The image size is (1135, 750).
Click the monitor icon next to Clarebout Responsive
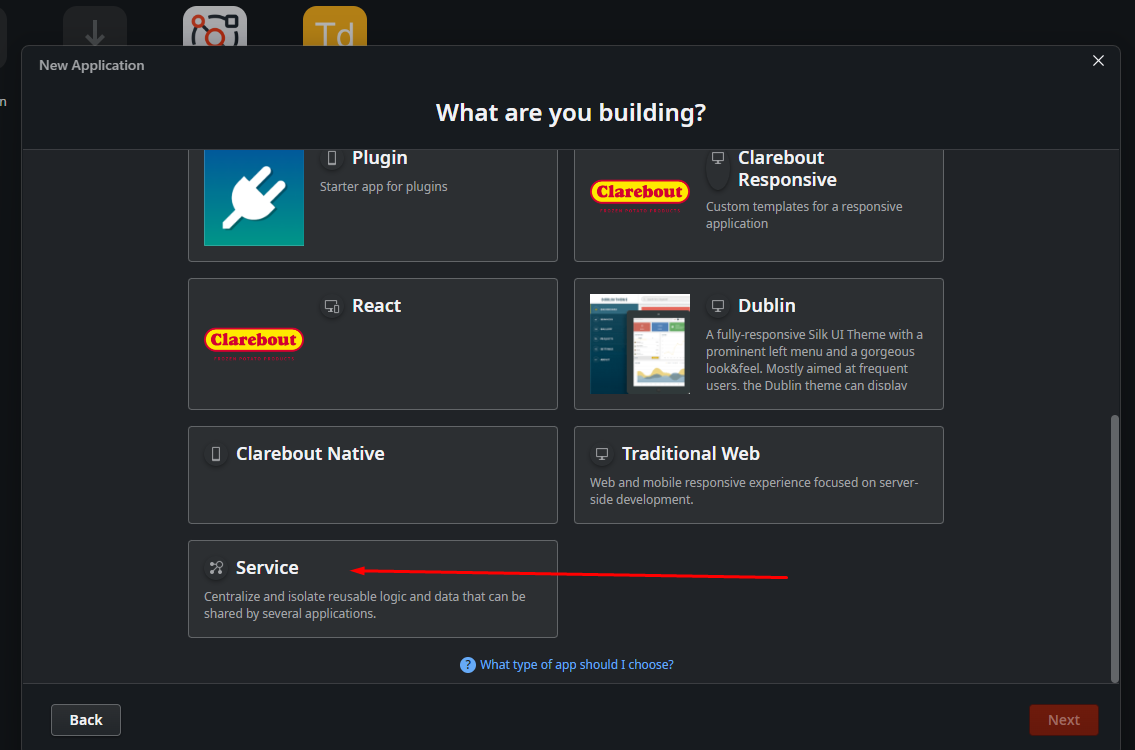[x=717, y=159]
